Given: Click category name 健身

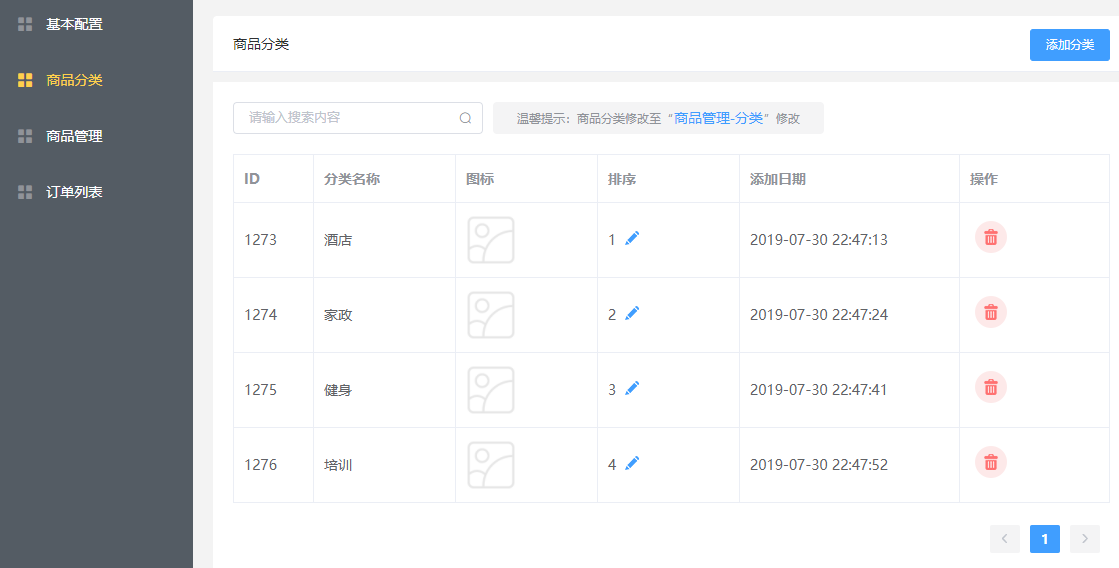Looking at the screenshot, I should [x=338, y=390].
